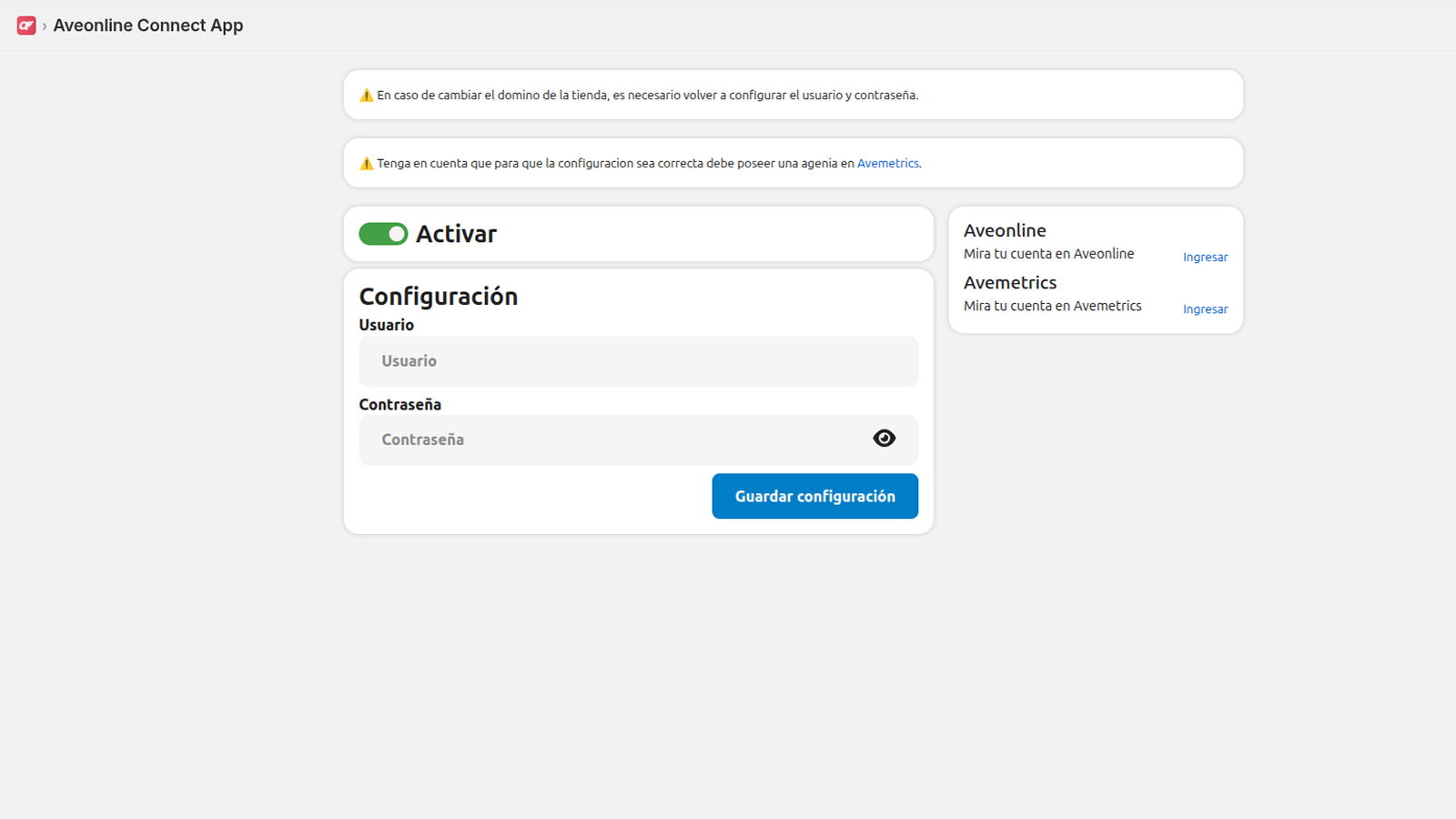
Task: Click Ingresar next to Avemetrics account
Action: coord(1205,308)
